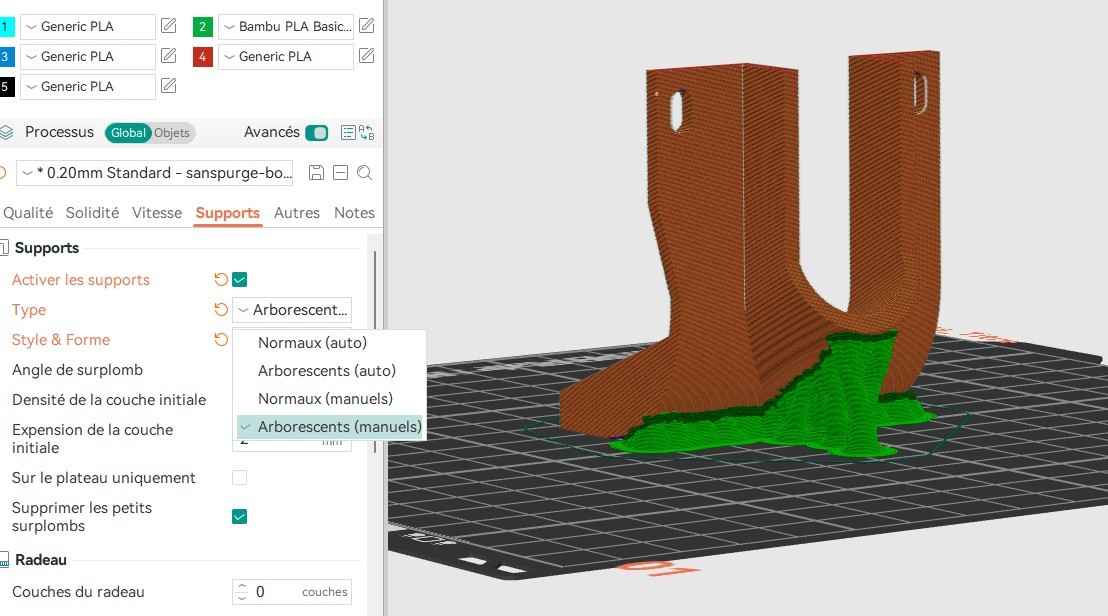1108x616 pixels.
Task: Click the red filament 4 color swatch
Action: (x=203, y=57)
